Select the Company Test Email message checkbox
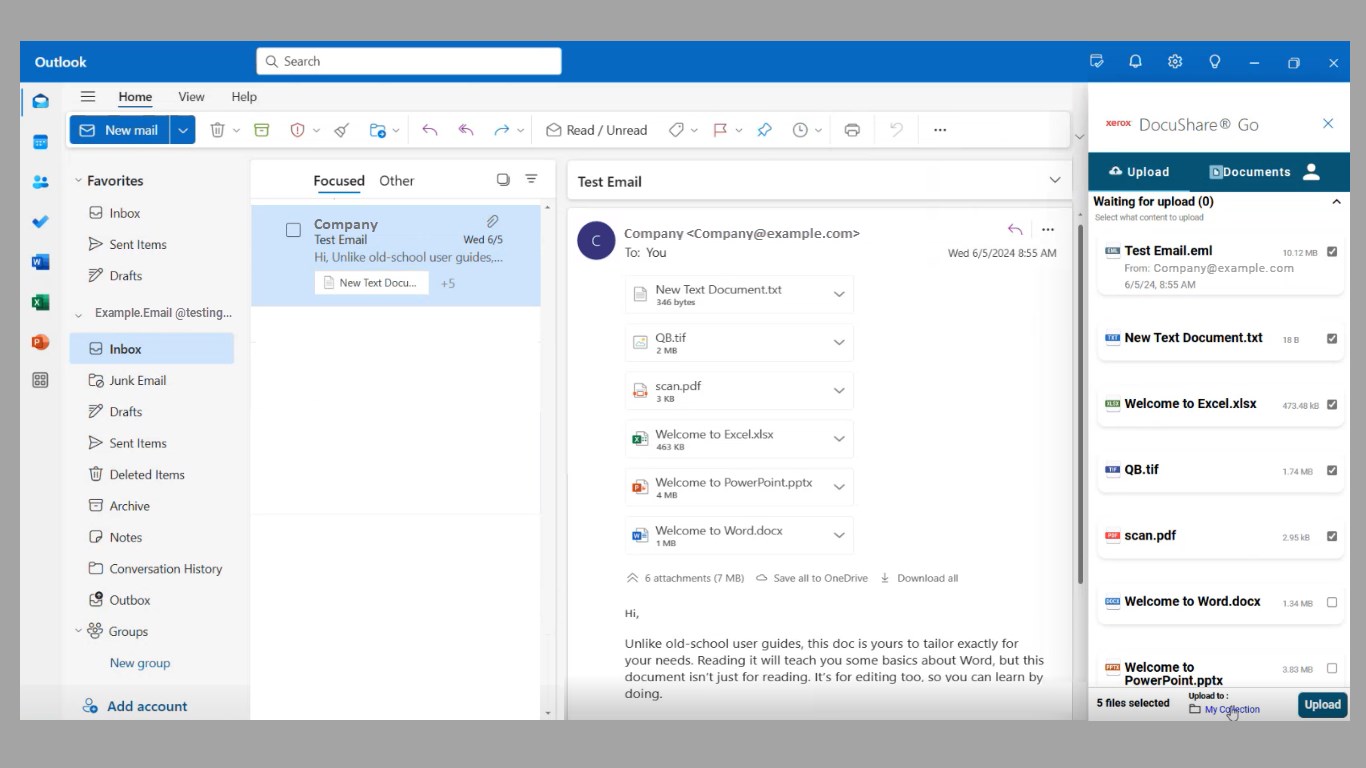Viewport: 1366px width, 768px height. 293,230
